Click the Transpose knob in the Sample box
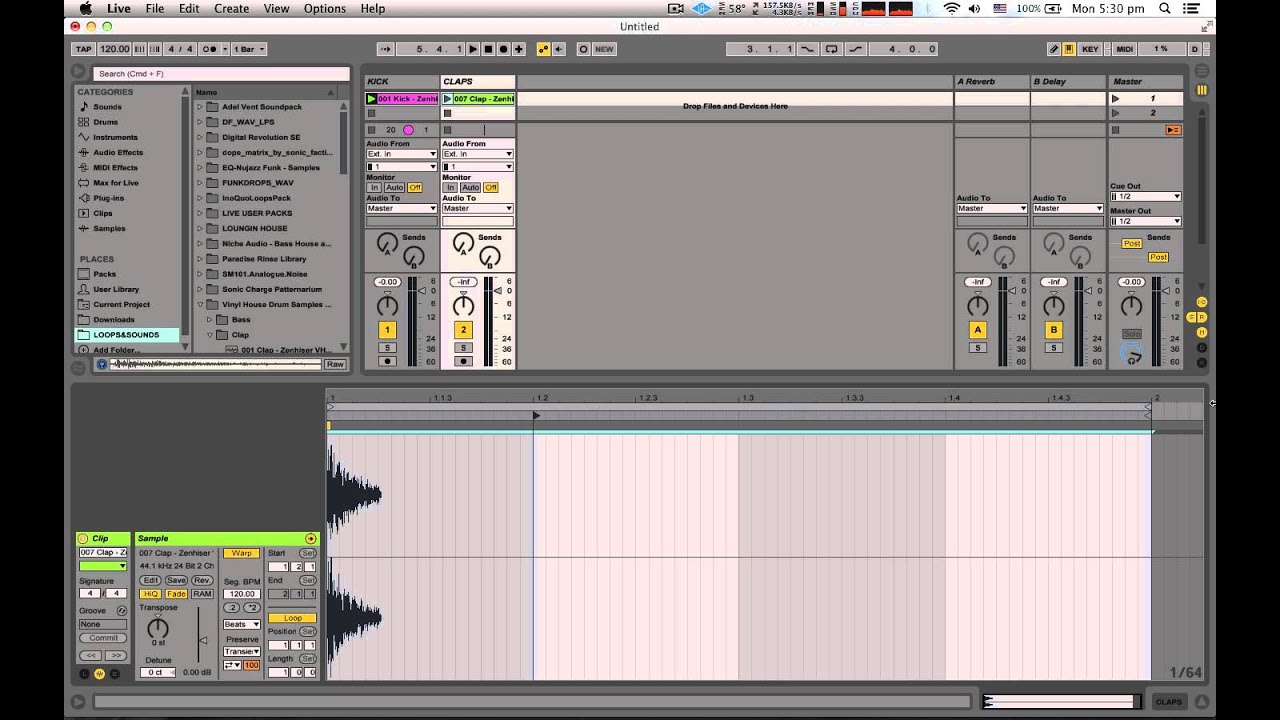This screenshot has height=720, width=1280. pos(158,628)
